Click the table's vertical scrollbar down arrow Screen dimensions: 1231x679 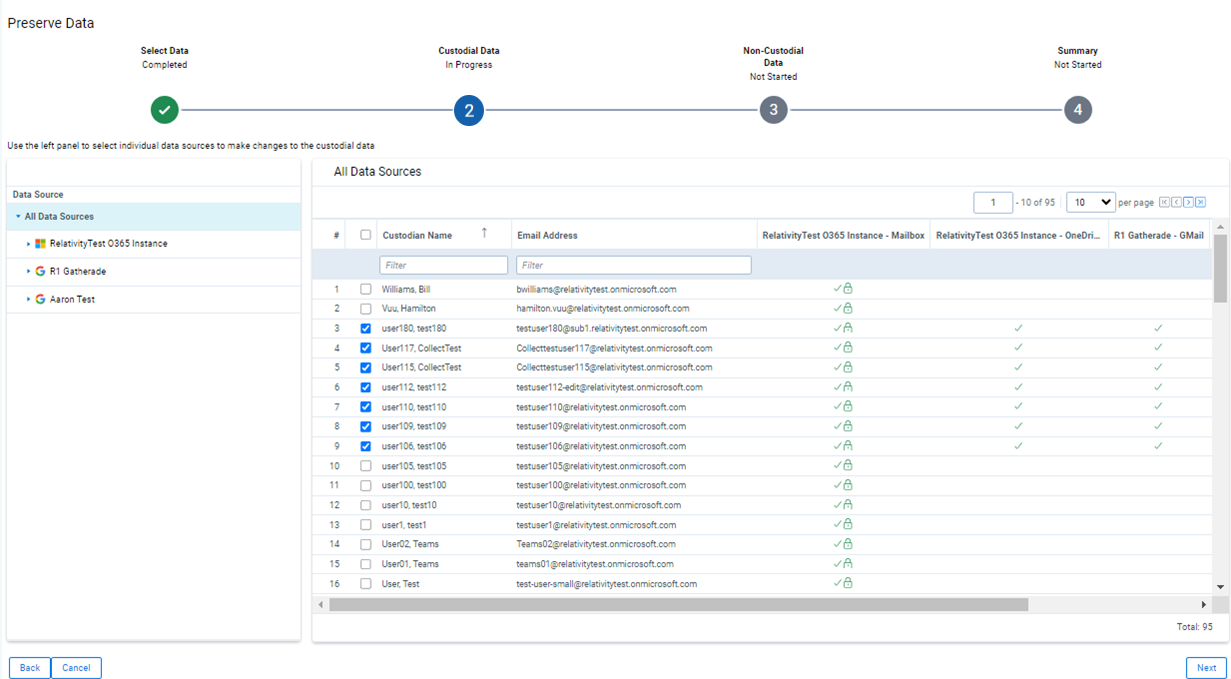point(1220,587)
